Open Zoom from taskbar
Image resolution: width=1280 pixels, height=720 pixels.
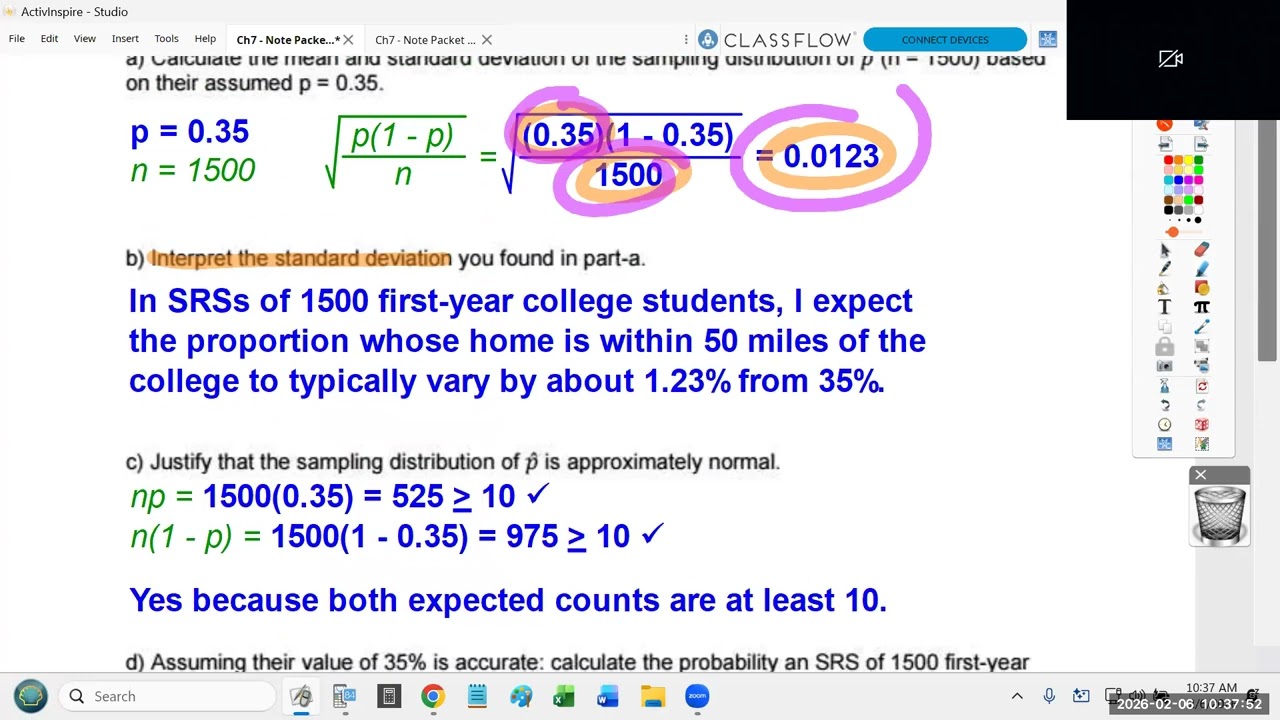[697, 696]
